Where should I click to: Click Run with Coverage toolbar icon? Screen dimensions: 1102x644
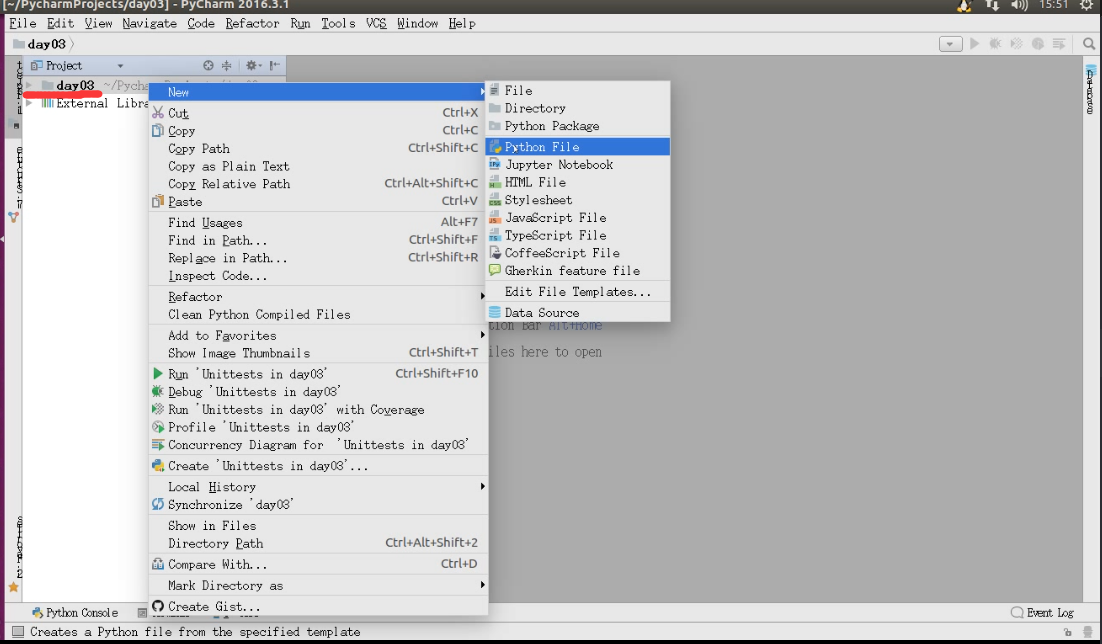click(x=1016, y=44)
